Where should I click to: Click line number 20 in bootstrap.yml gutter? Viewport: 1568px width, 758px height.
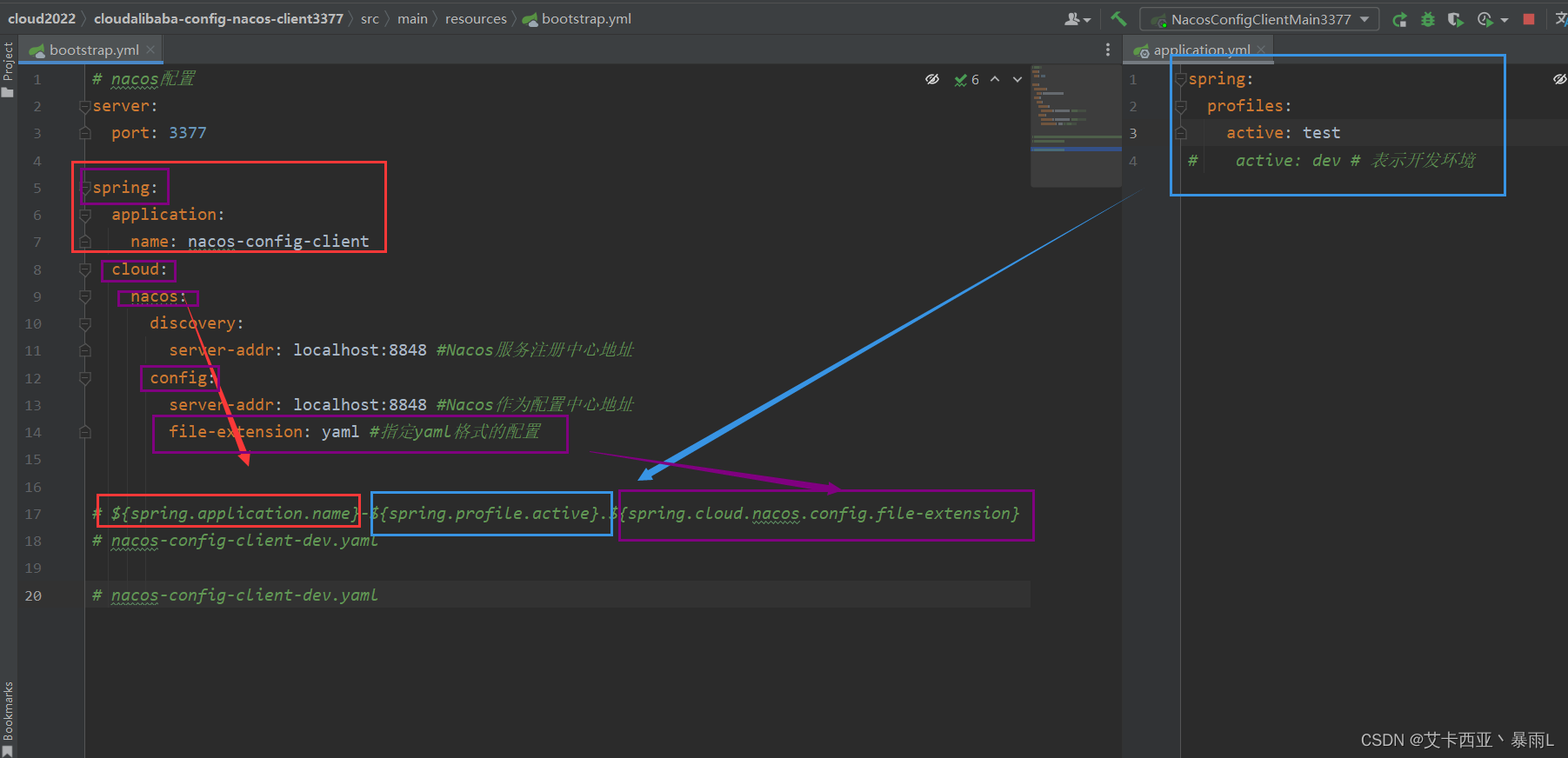click(x=33, y=595)
